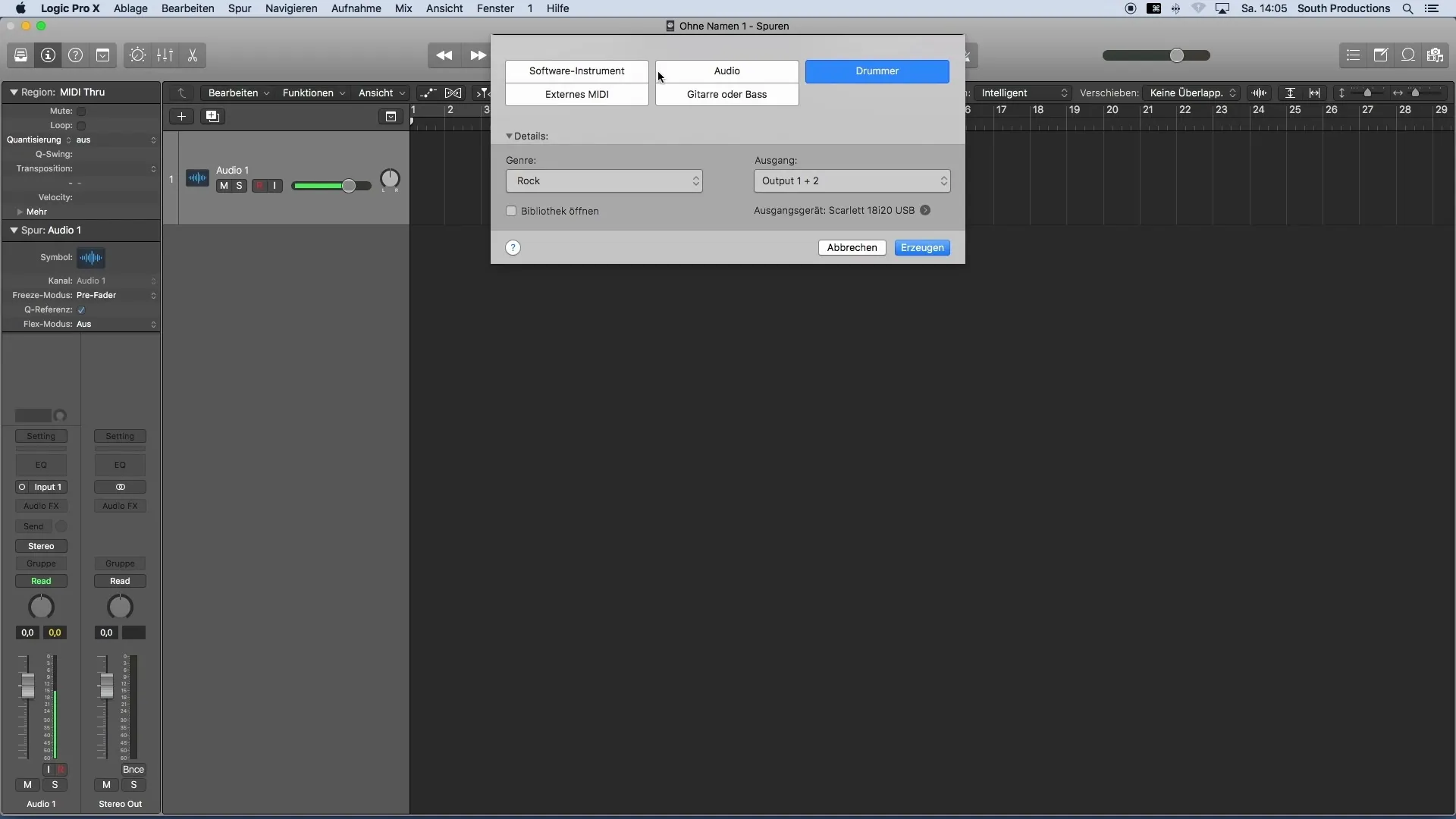Image resolution: width=1456 pixels, height=819 pixels.
Task: Open the Navigieren menu
Action: (x=291, y=8)
